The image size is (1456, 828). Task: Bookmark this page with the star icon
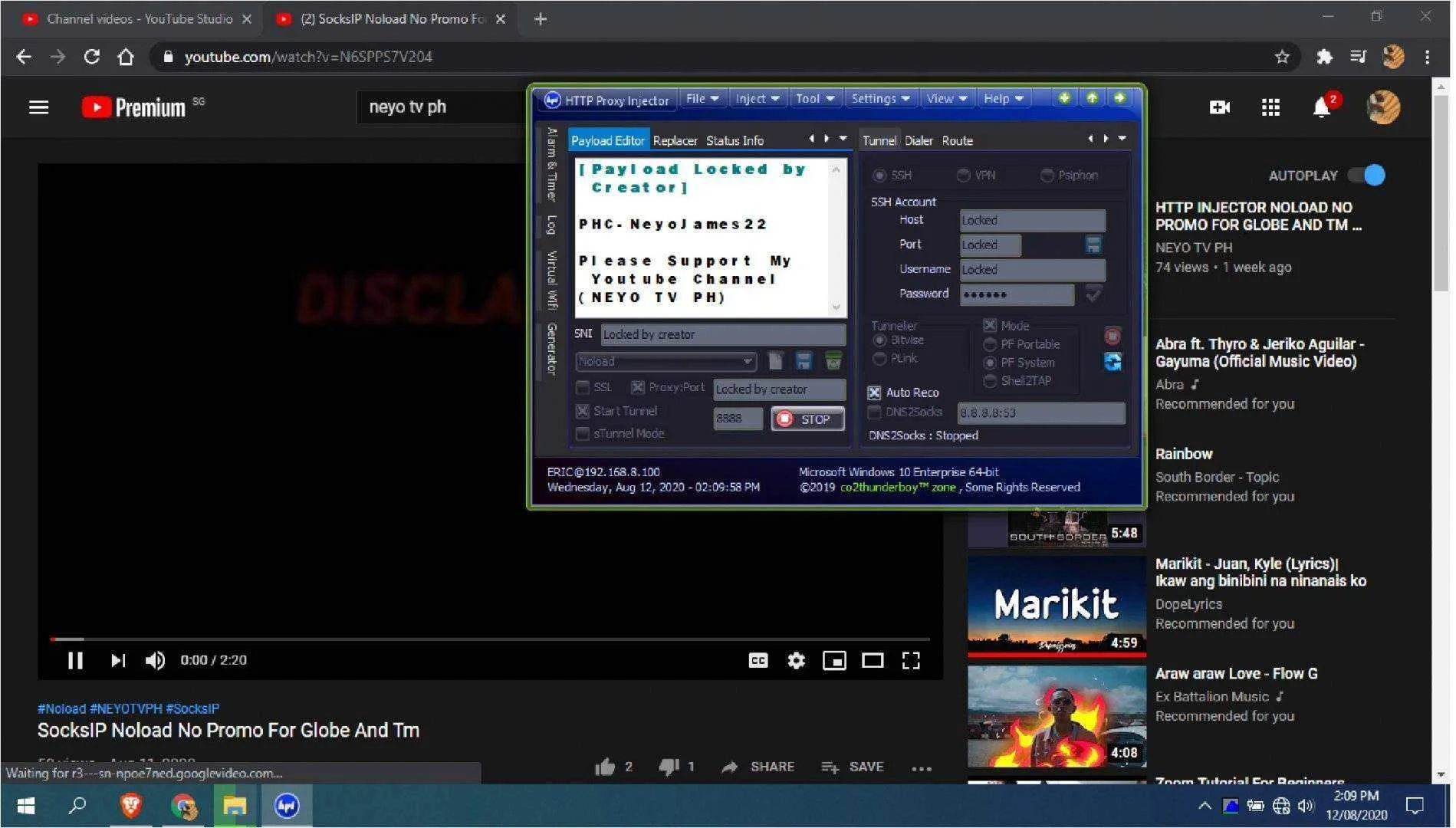click(x=1282, y=57)
